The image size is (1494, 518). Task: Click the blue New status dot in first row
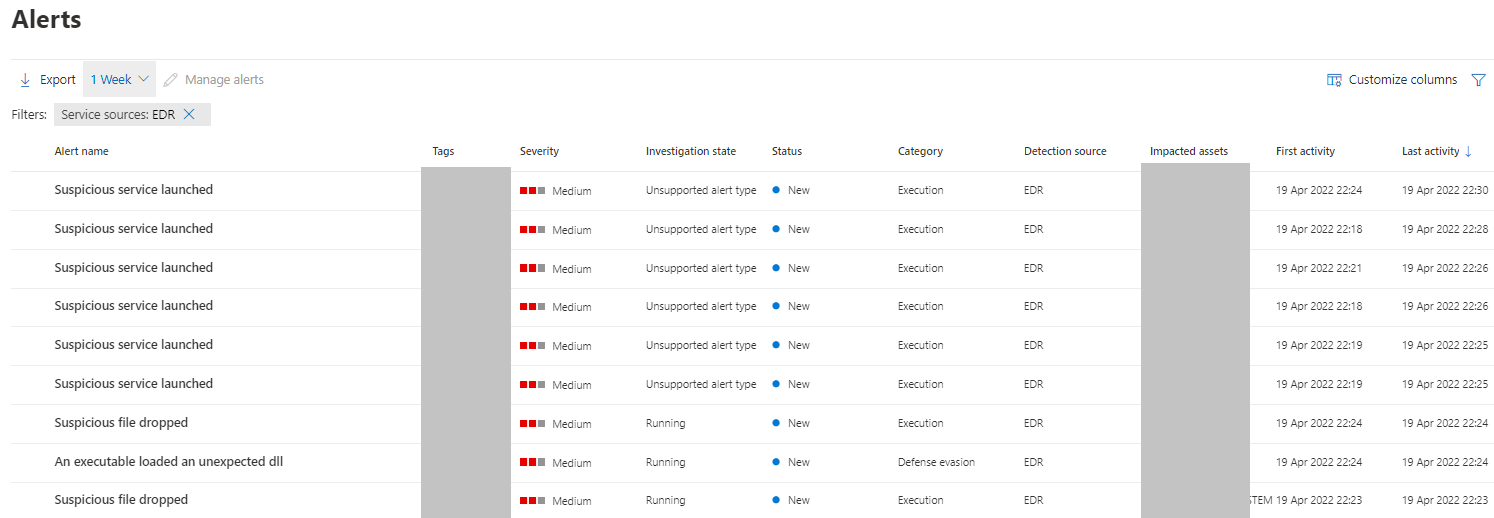pos(776,190)
